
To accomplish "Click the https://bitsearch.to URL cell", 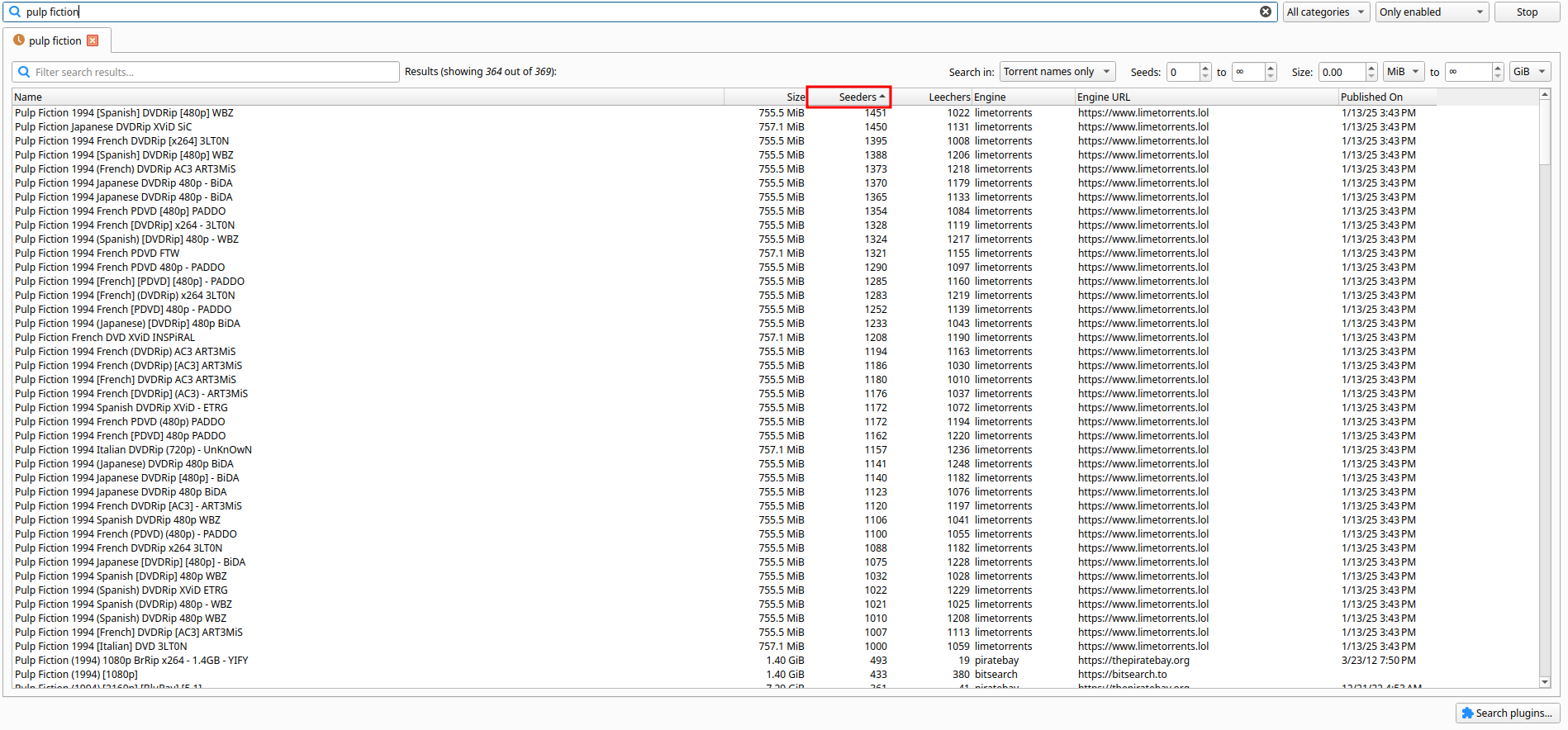I will tap(1122, 675).
